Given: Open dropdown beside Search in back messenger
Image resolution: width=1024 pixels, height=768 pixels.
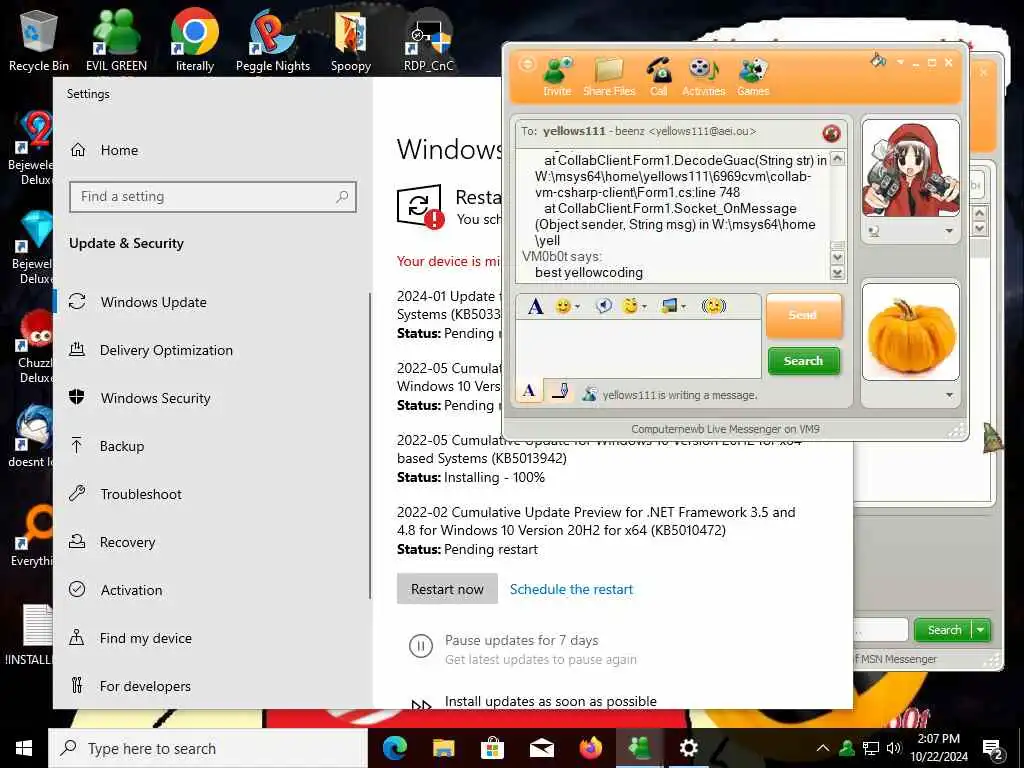Looking at the screenshot, I should tap(980, 630).
